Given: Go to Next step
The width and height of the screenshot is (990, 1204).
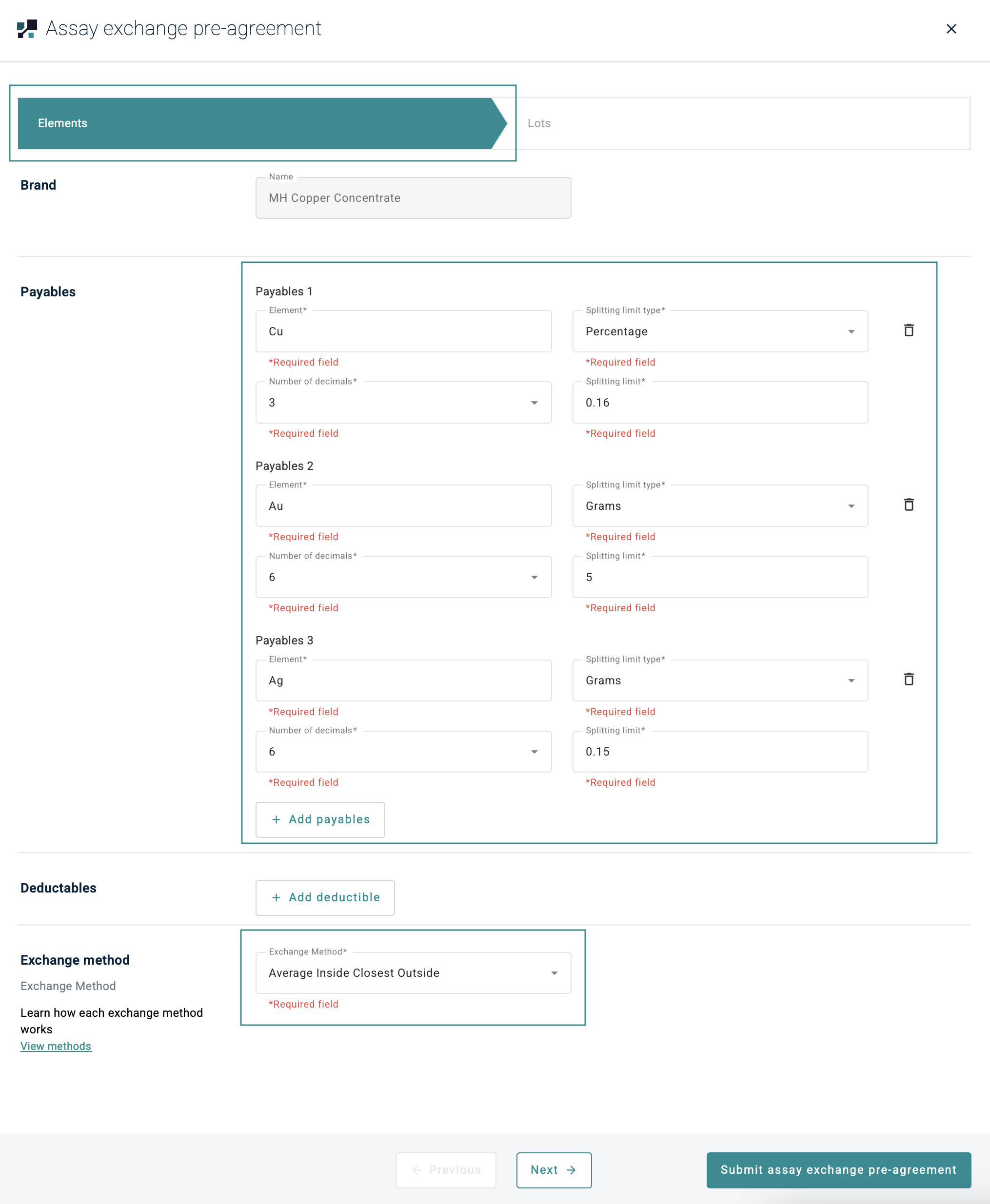Looking at the screenshot, I should click(553, 1170).
